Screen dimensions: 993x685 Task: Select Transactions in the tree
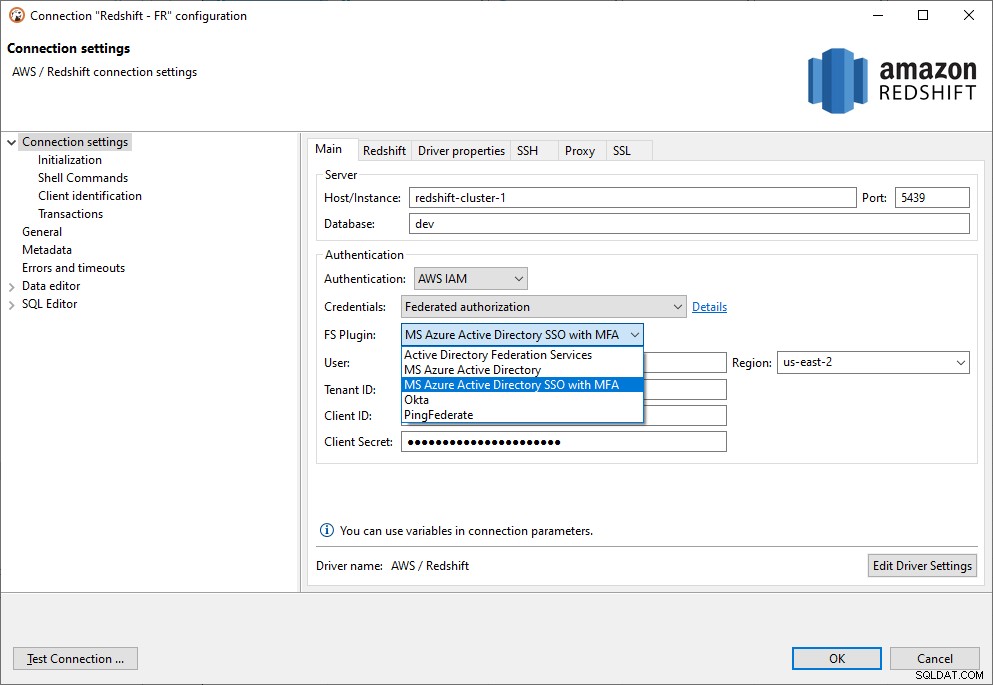pos(70,214)
